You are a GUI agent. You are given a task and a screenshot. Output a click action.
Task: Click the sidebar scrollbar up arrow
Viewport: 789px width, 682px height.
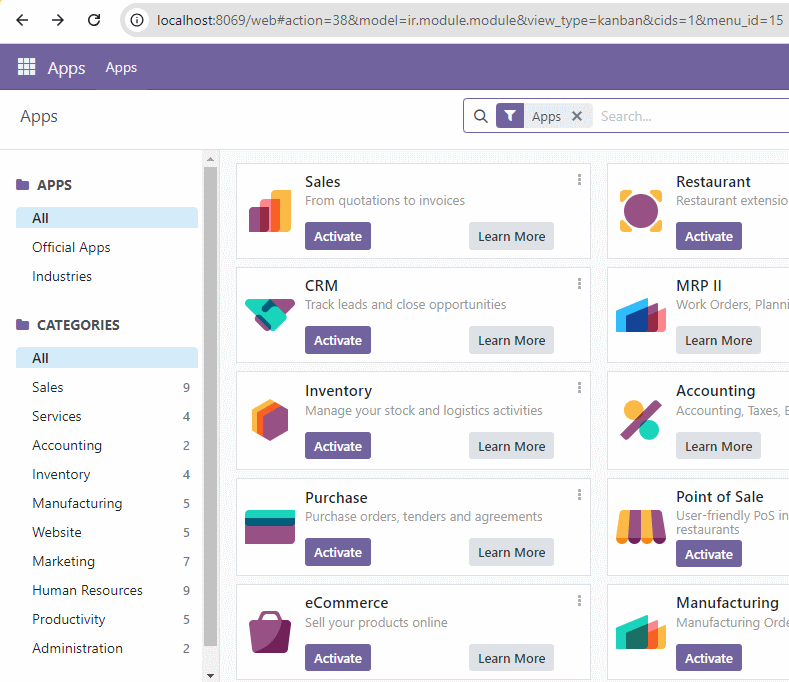click(210, 159)
